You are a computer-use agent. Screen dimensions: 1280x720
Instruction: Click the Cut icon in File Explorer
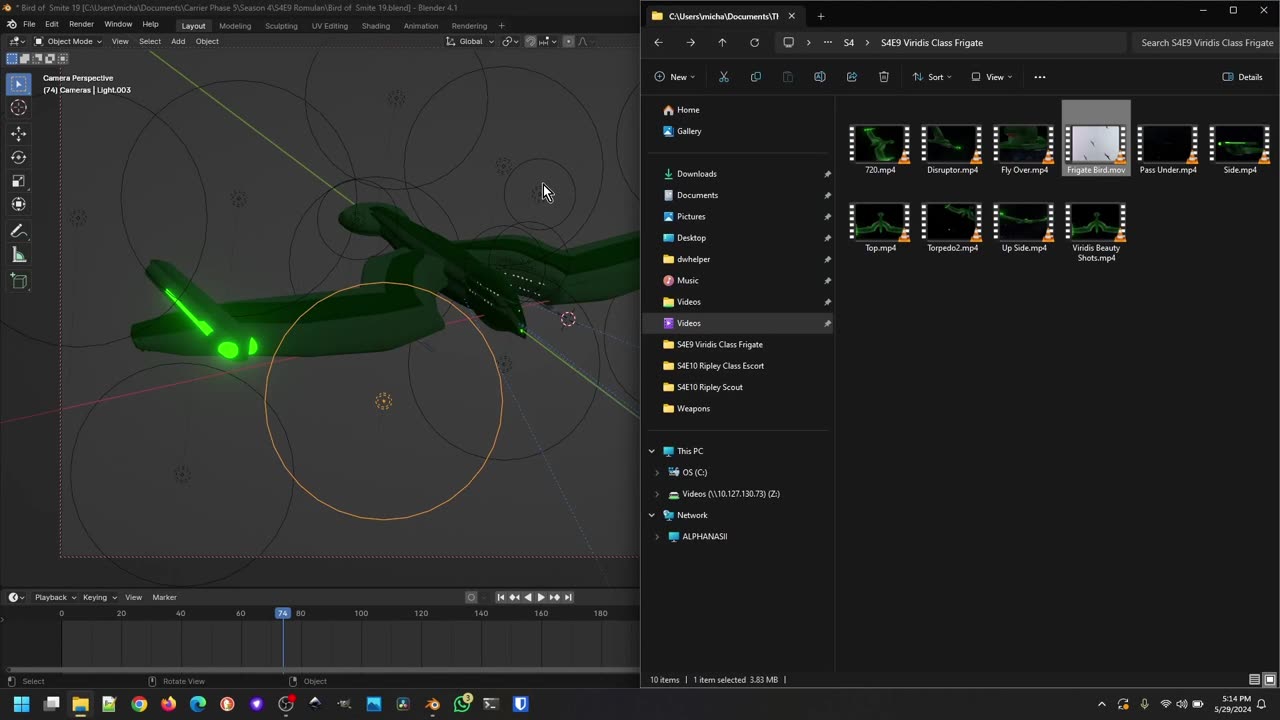[x=724, y=77]
